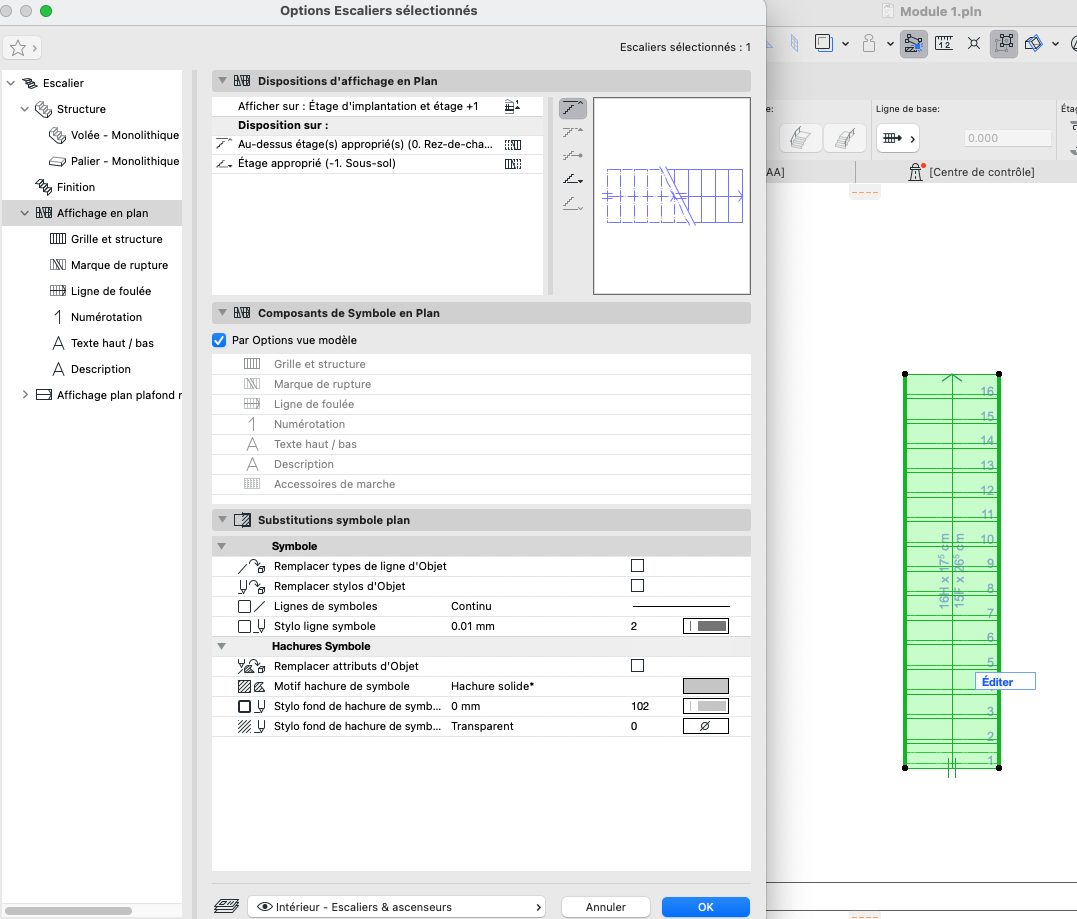Click the layer icon beside the layer selector
The width and height of the screenshot is (1077, 919).
point(227,907)
